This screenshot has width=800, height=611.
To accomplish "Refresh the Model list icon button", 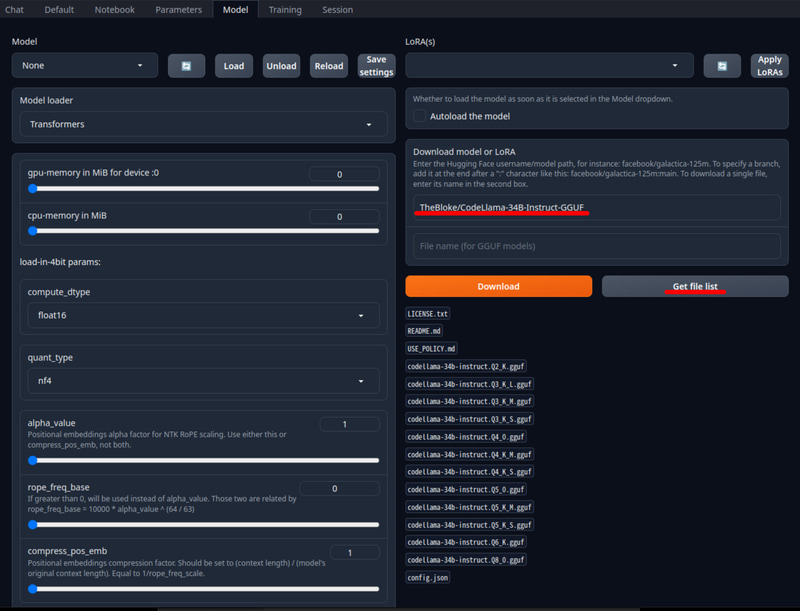I will [x=186, y=66].
